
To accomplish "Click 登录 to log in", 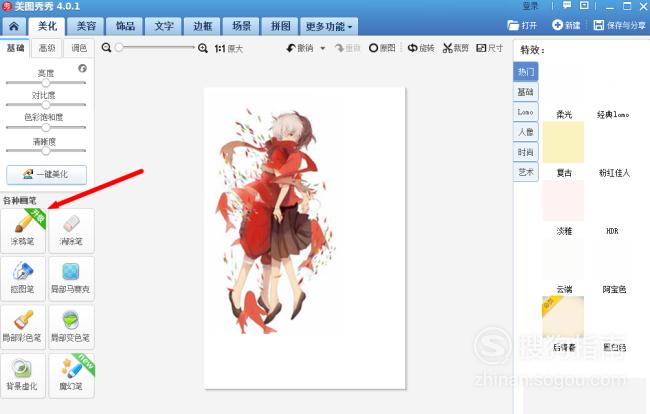I will click(530, 6).
